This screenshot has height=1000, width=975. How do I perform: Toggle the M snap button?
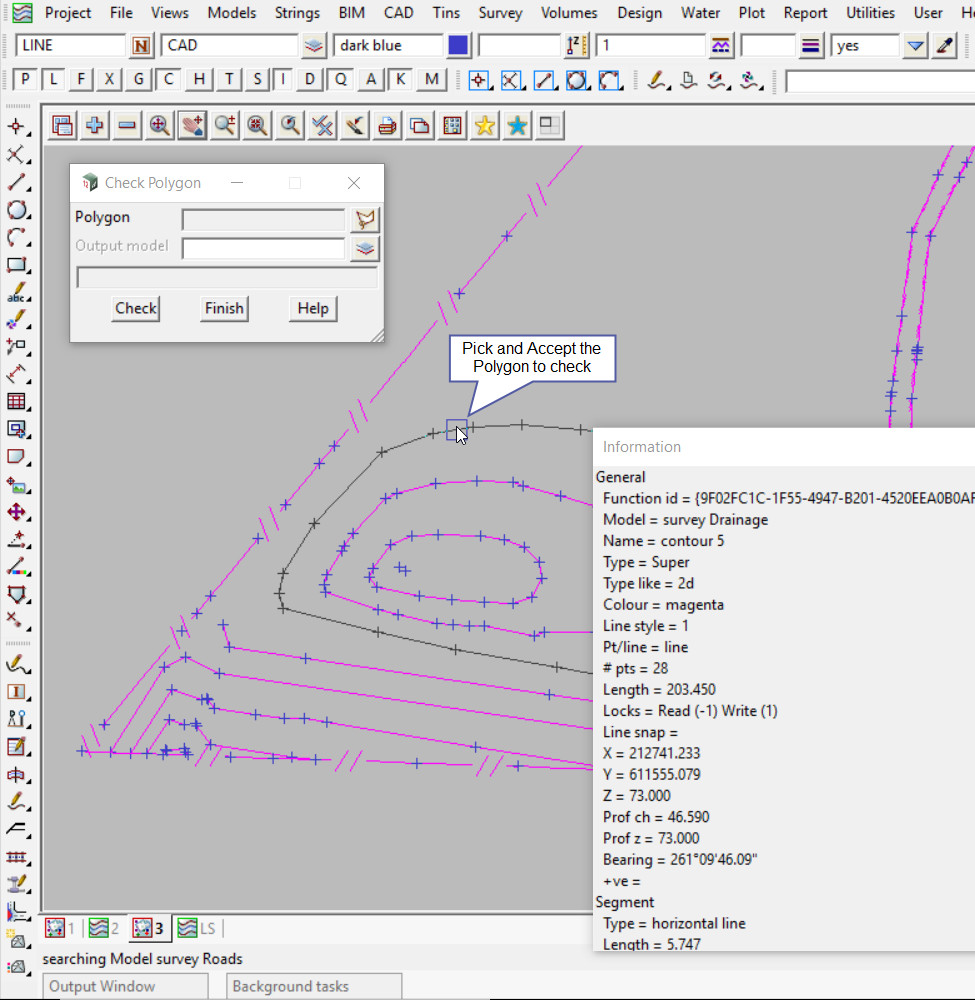click(431, 80)
